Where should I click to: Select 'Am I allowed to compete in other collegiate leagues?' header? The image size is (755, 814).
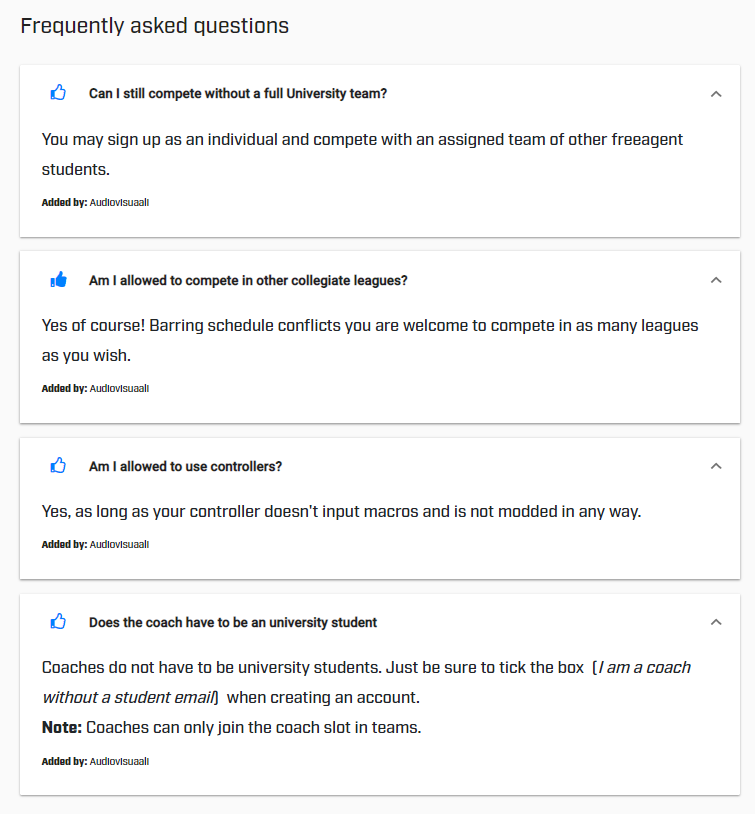point(248,280)
